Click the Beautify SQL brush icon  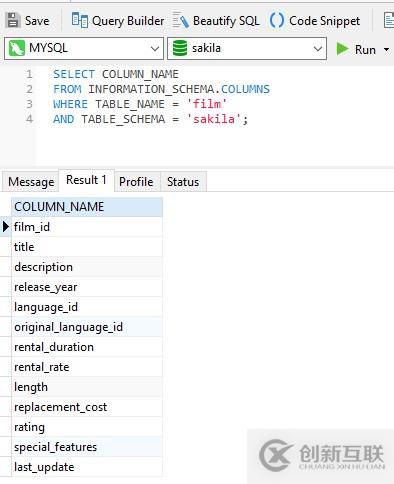181,21
